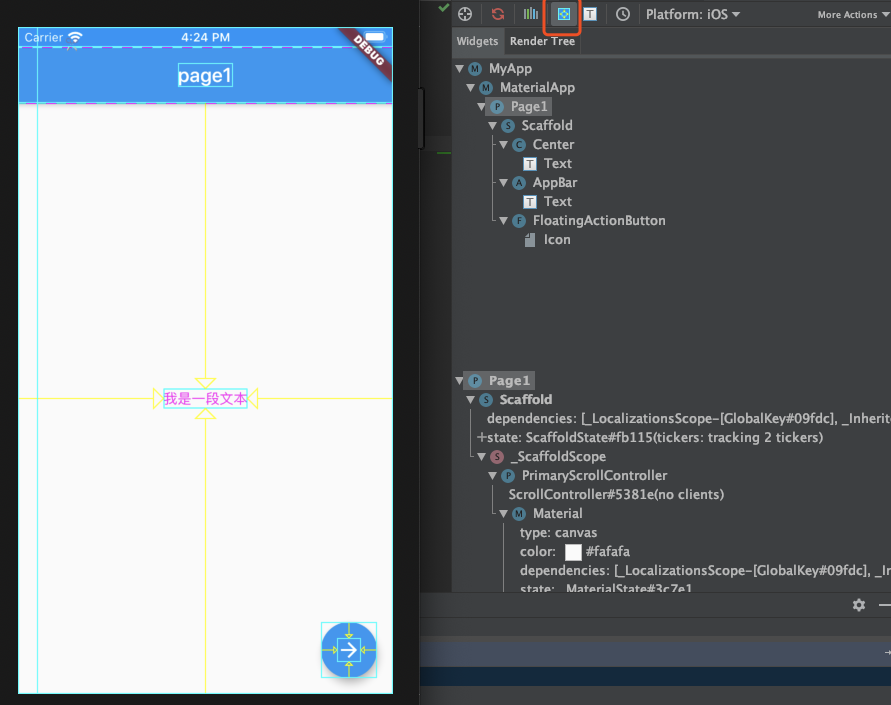Toggle the slow animations clock icon
Image resolution: width=891 pixels, height=705 pixels.
tap(623, 14)
